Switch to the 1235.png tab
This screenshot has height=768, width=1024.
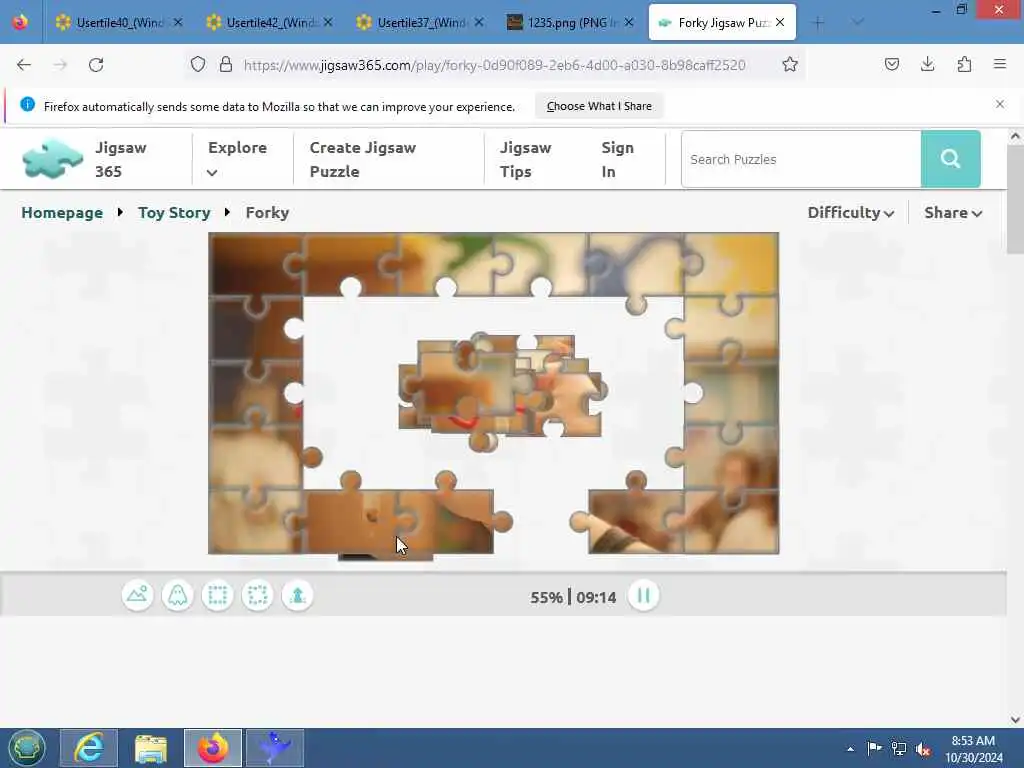(569, 23)
